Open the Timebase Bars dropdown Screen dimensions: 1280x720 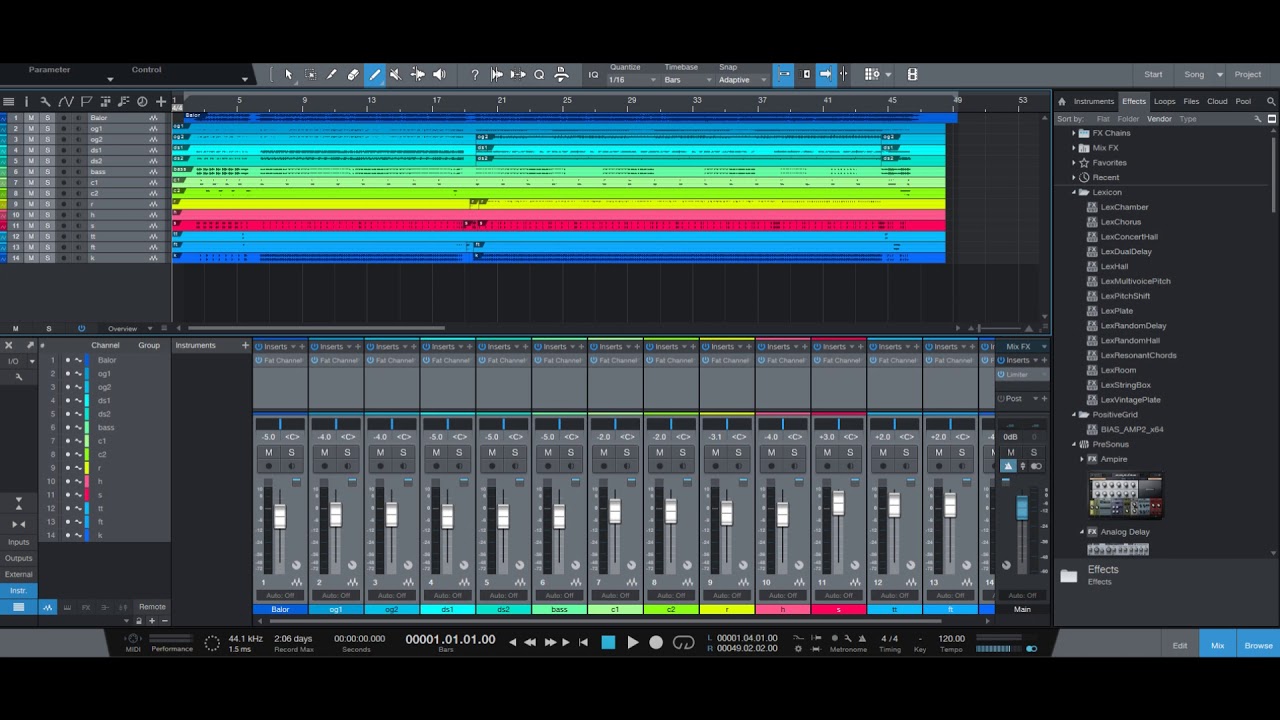[689, 80]
